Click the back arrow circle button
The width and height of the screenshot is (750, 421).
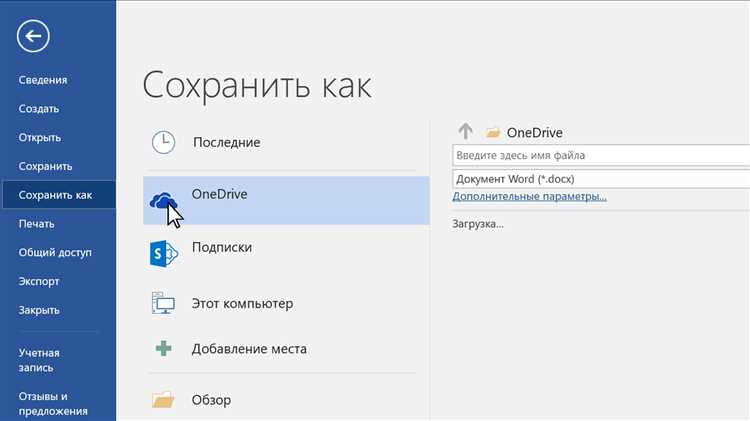click(x=33, y=36)
